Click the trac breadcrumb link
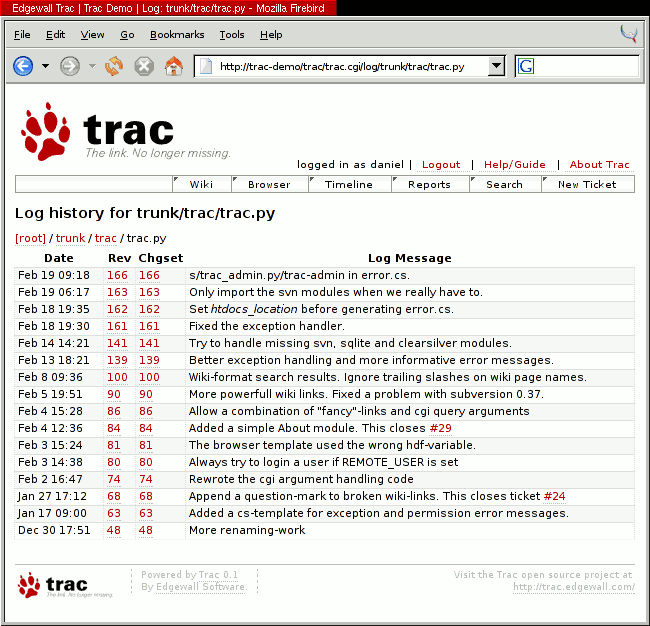650x626 pixels. click(106, 238)
